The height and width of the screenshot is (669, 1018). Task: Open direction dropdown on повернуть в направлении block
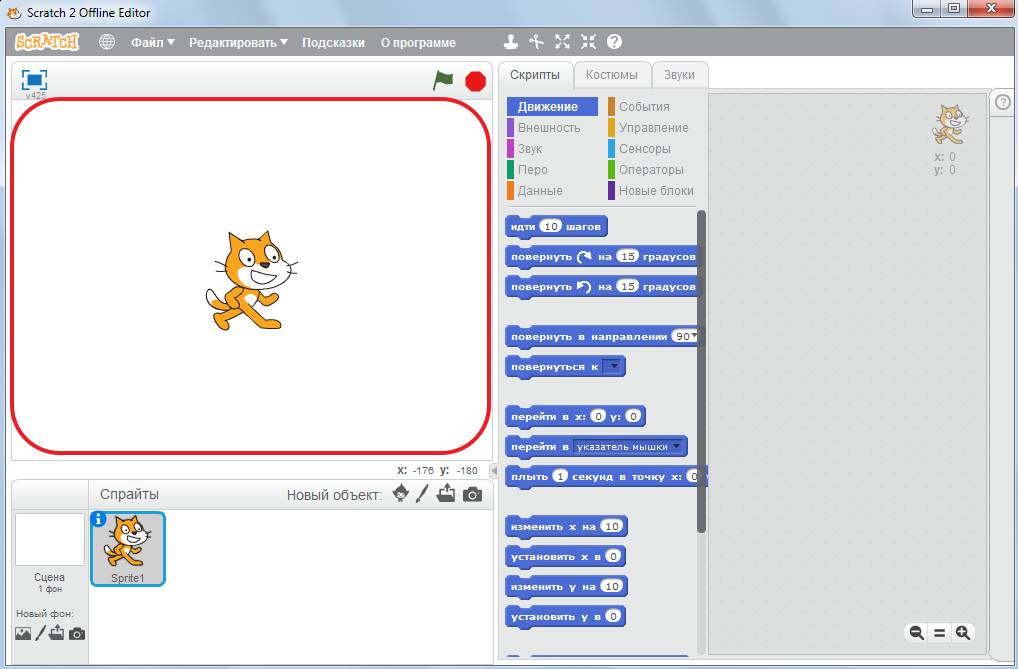pyautogui.click(x=694, y=336)
